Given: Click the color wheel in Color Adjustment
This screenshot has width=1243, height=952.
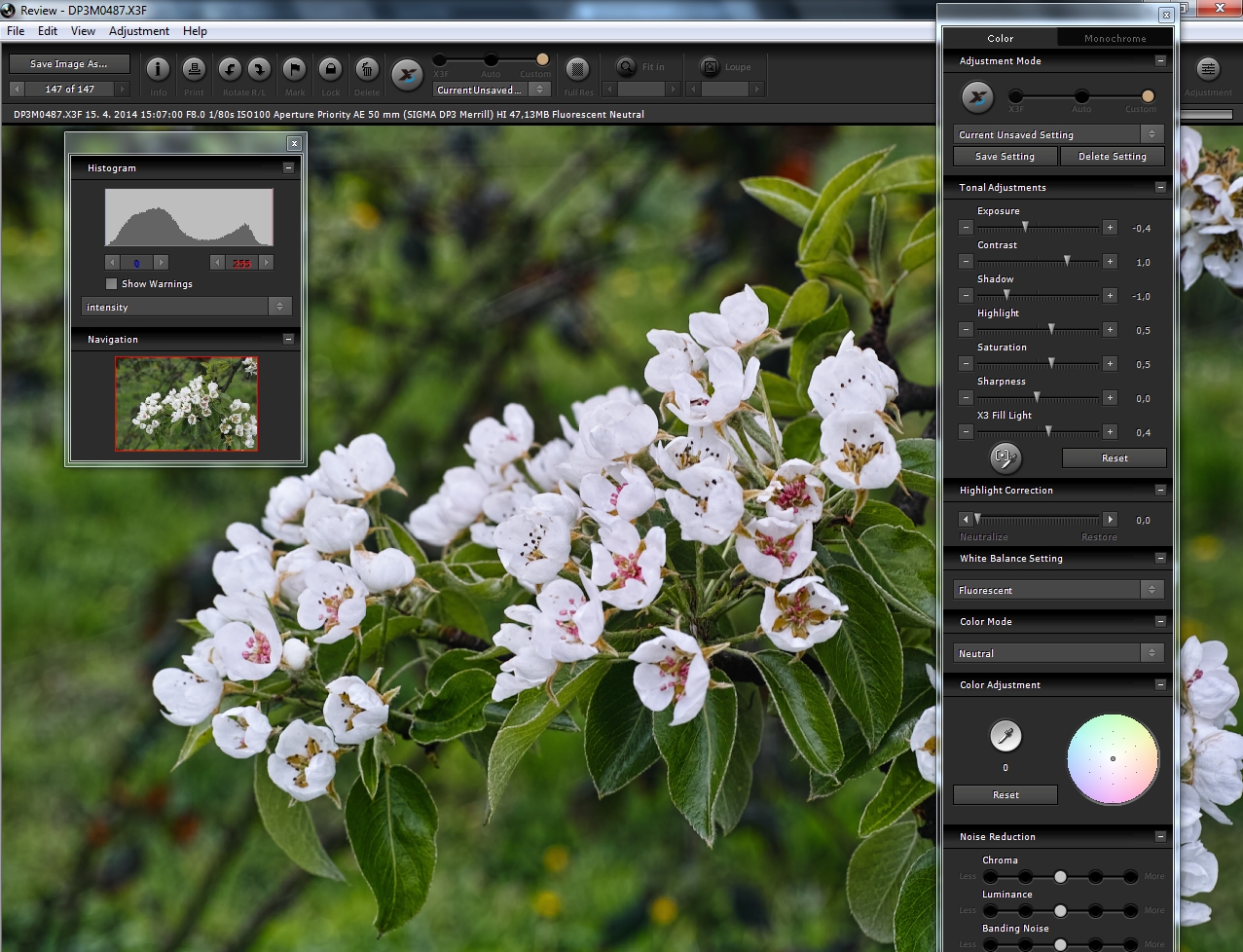Looking at the screenshot, I should [x=1113, y=759].
